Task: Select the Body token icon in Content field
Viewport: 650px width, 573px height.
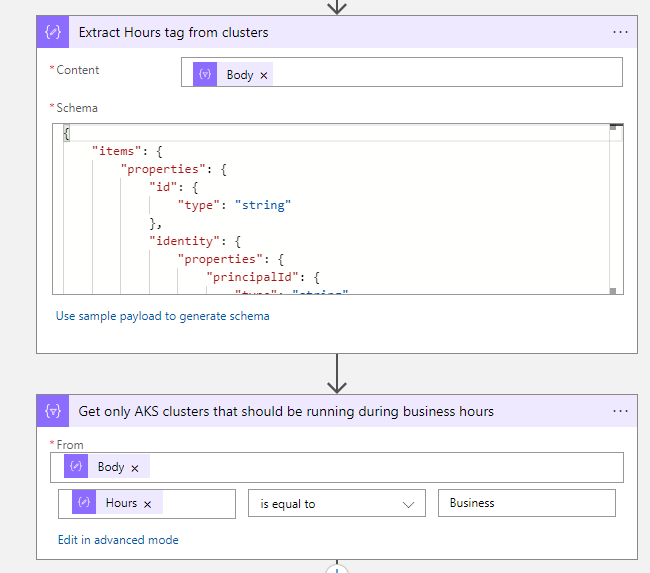Action: tap(204, 75)
